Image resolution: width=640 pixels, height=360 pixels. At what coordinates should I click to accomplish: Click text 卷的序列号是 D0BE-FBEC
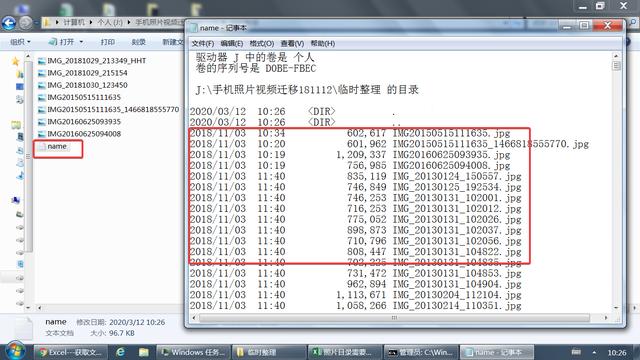tap(256, 68)
